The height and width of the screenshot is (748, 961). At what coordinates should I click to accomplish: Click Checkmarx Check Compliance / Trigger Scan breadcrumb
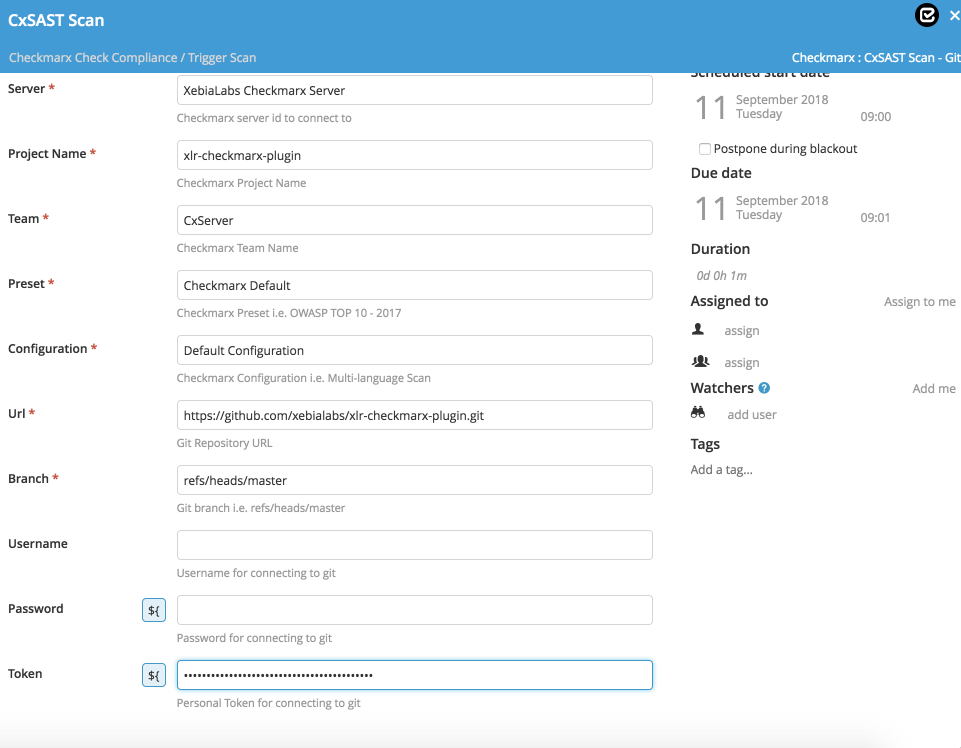tap(132, 58)
